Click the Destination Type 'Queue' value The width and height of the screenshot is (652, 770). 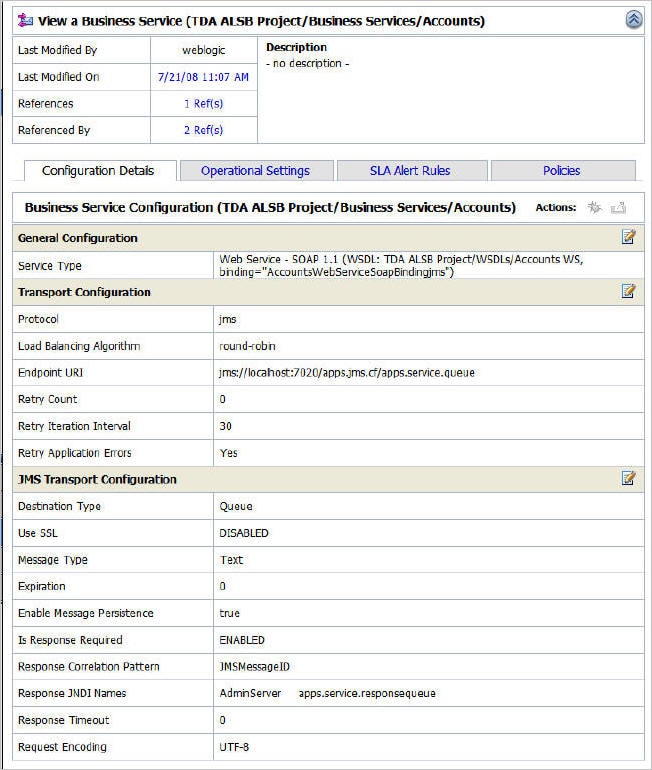[x=236, y=506]
